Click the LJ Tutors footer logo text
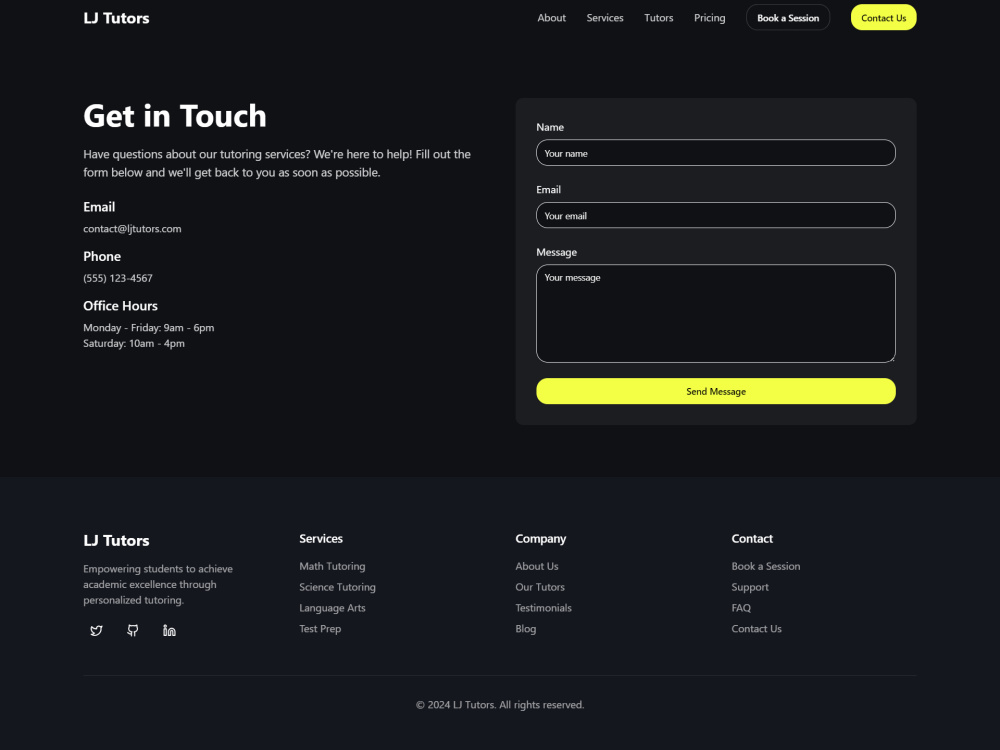1000x750 pixels. coord(116,541)
